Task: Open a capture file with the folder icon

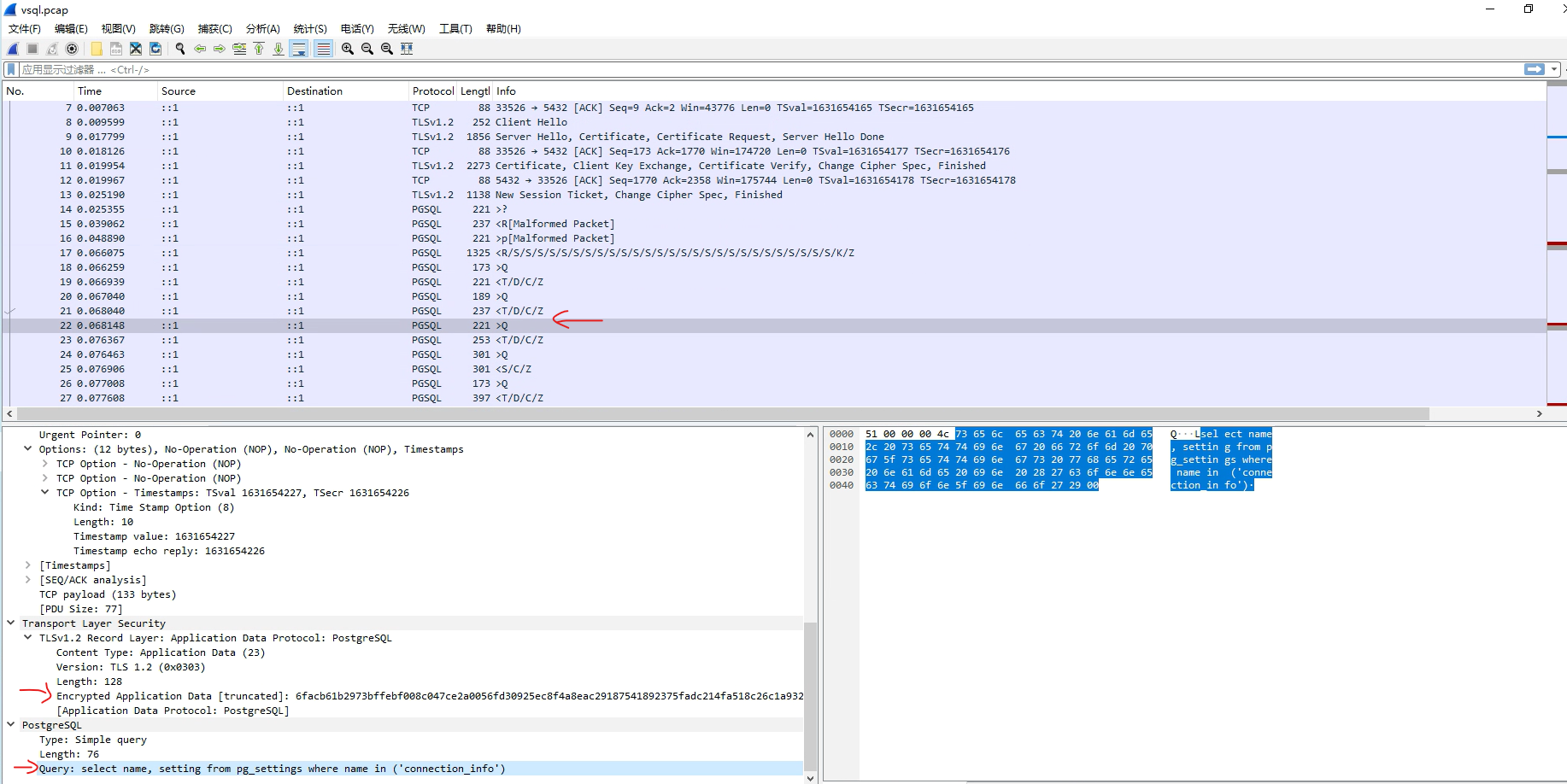Action: coord(97,49)
